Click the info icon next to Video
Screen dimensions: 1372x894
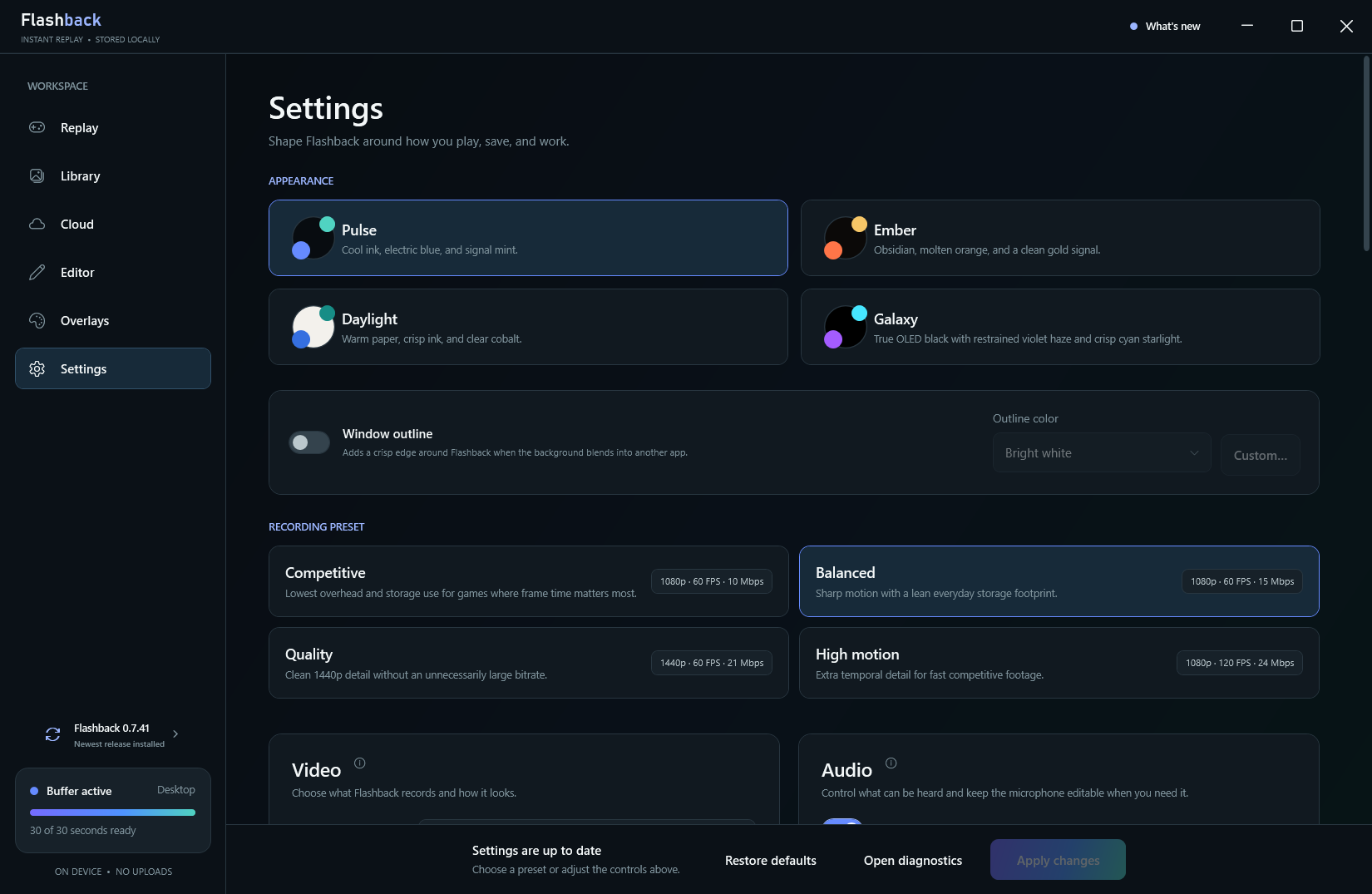[360, 763]
